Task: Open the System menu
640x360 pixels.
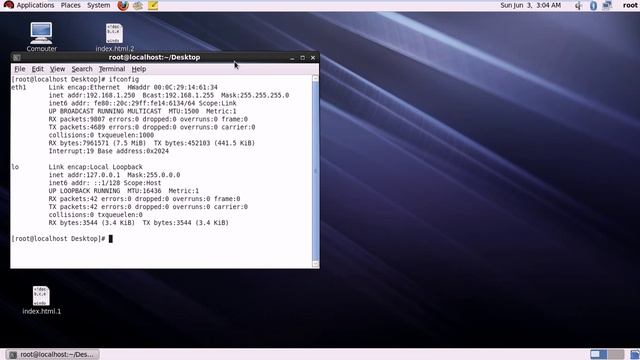Action: pyautogui.click(x=98, y=5)
